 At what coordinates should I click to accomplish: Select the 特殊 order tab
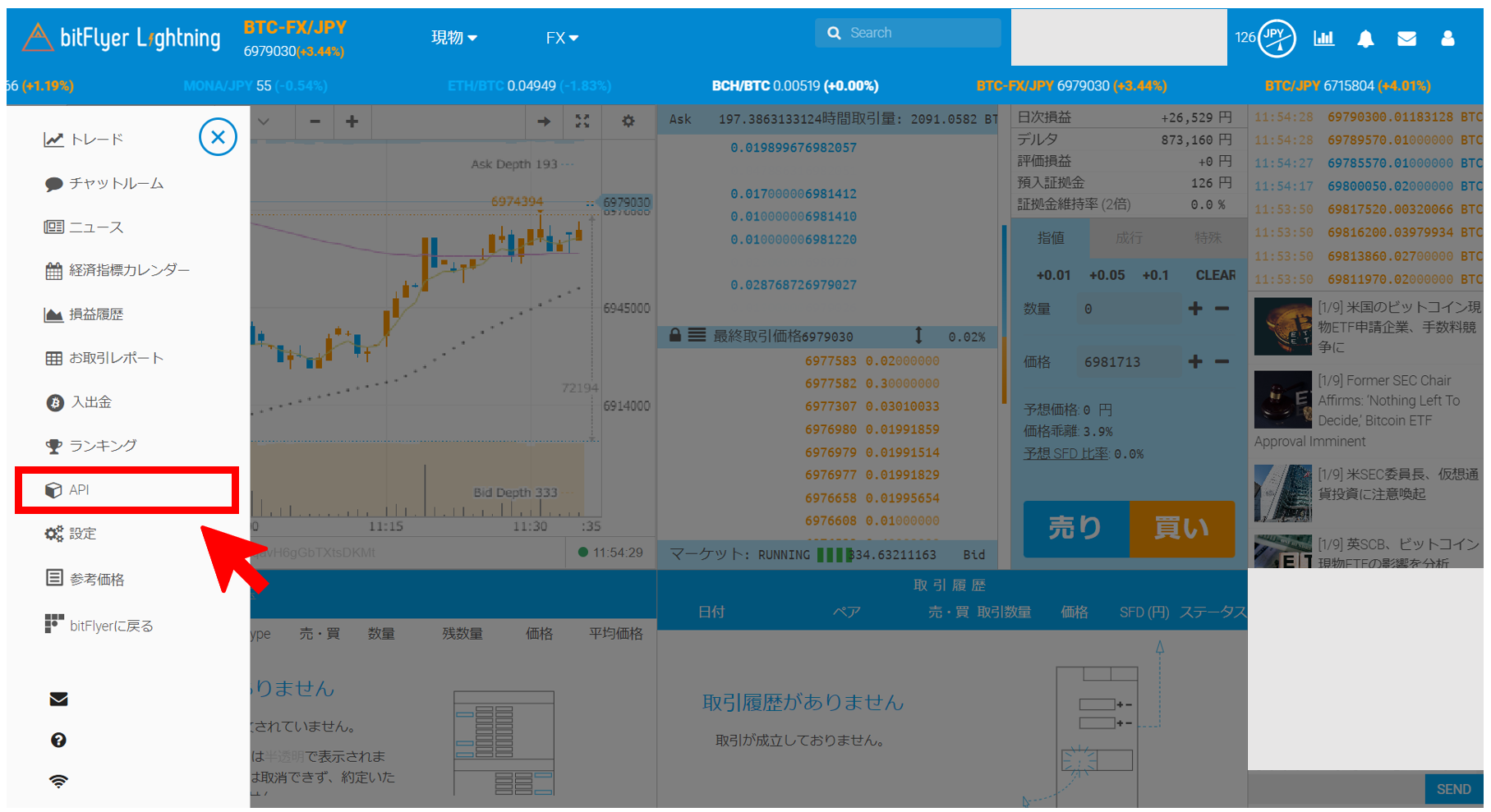point(1208,238)
